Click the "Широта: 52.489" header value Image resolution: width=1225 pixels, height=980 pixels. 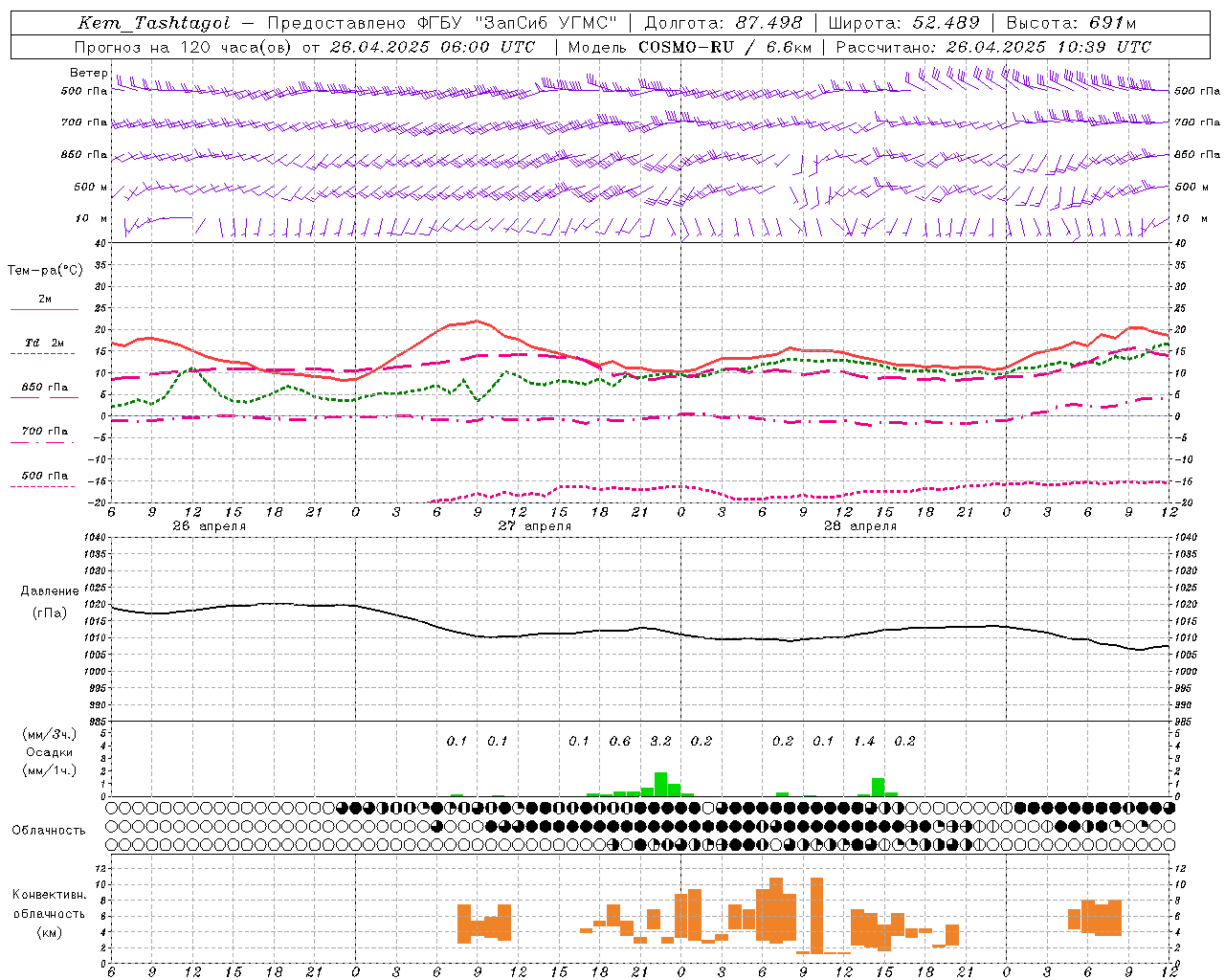pos(904,23)
